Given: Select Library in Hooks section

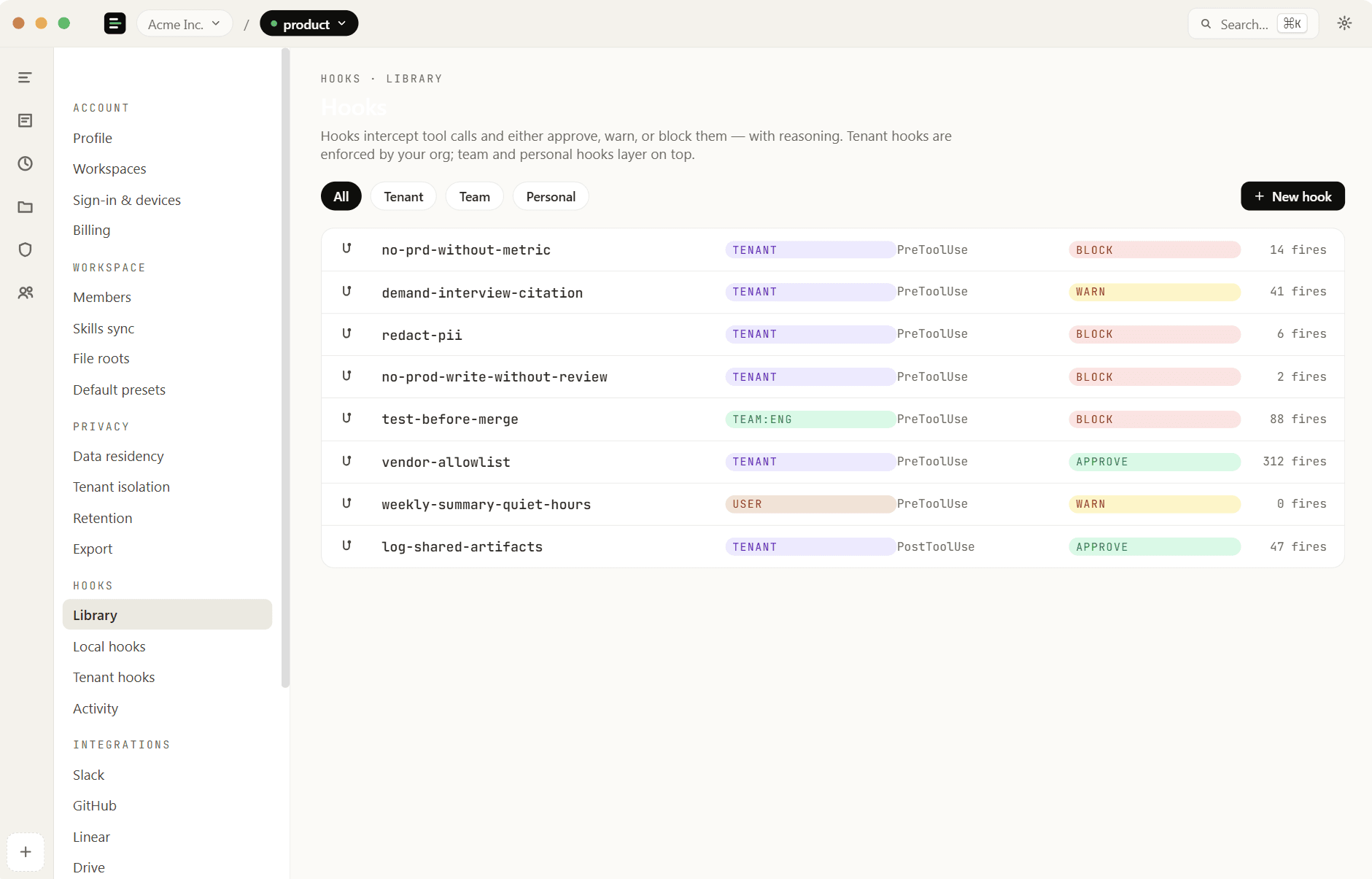Looking at the screenshot, I should (x=167, y=614).
